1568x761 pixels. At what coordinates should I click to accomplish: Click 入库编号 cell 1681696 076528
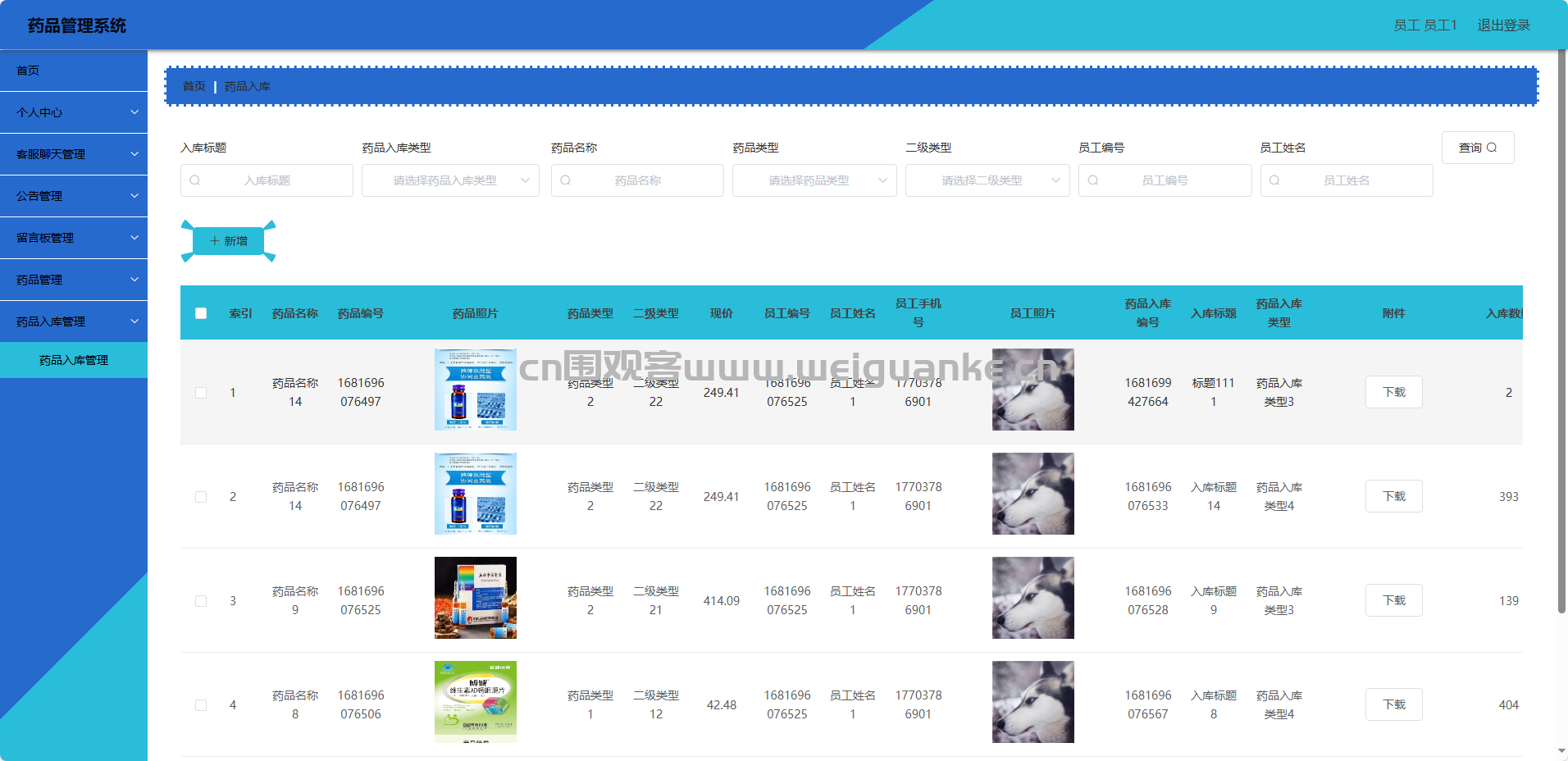1148,601
